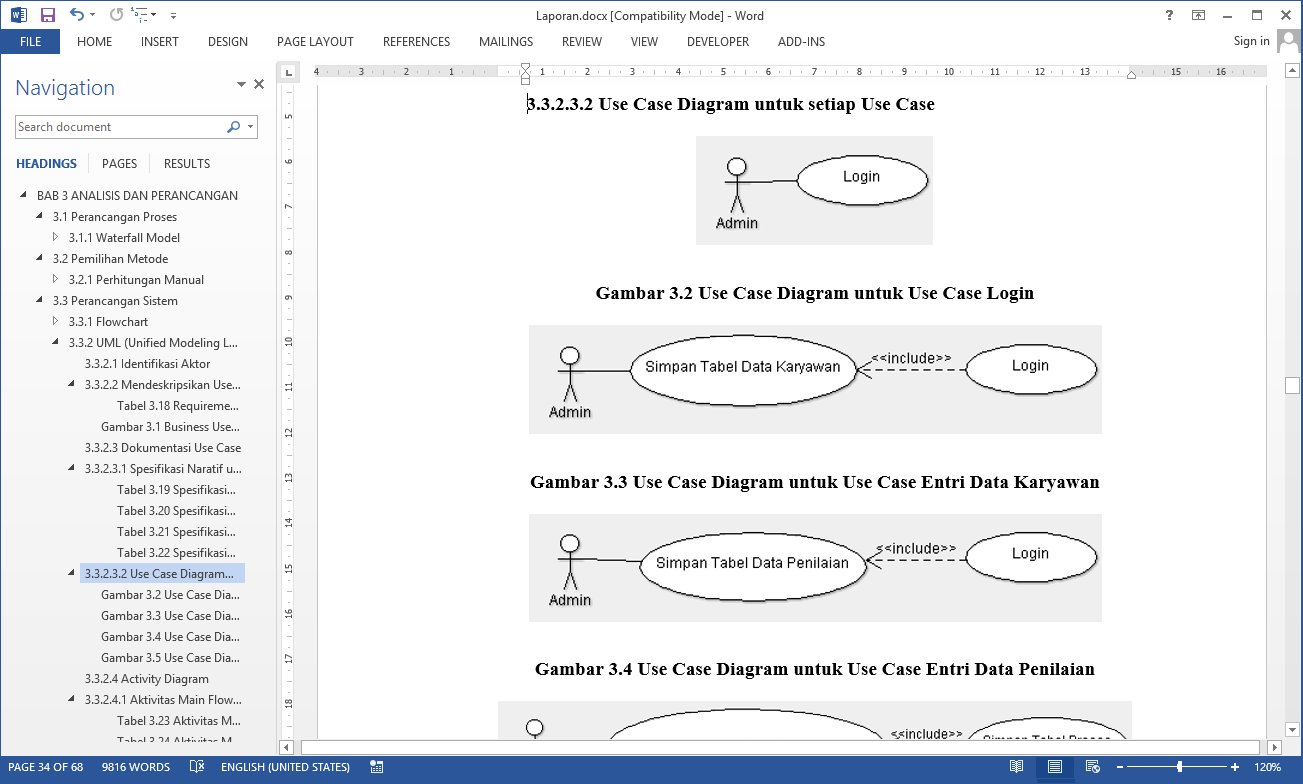Switch to Read Mode view
This screenshot has width=1303, height=784.
tap(1016, 767)
